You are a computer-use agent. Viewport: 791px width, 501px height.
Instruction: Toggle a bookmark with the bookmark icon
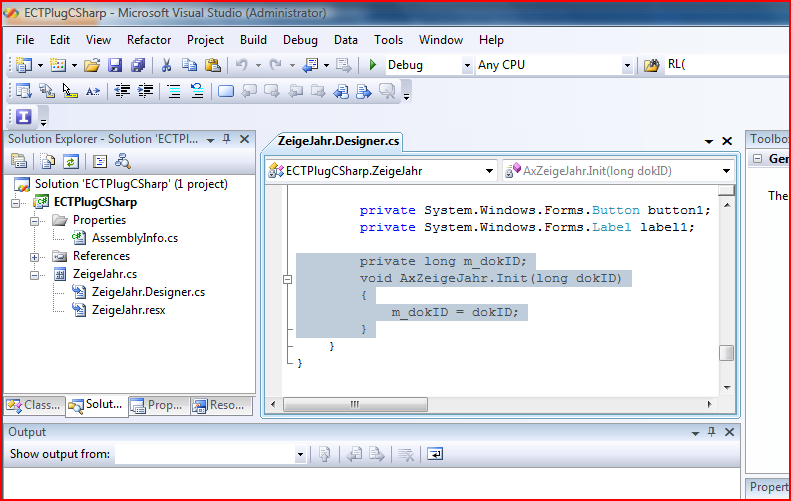[225, 91]
